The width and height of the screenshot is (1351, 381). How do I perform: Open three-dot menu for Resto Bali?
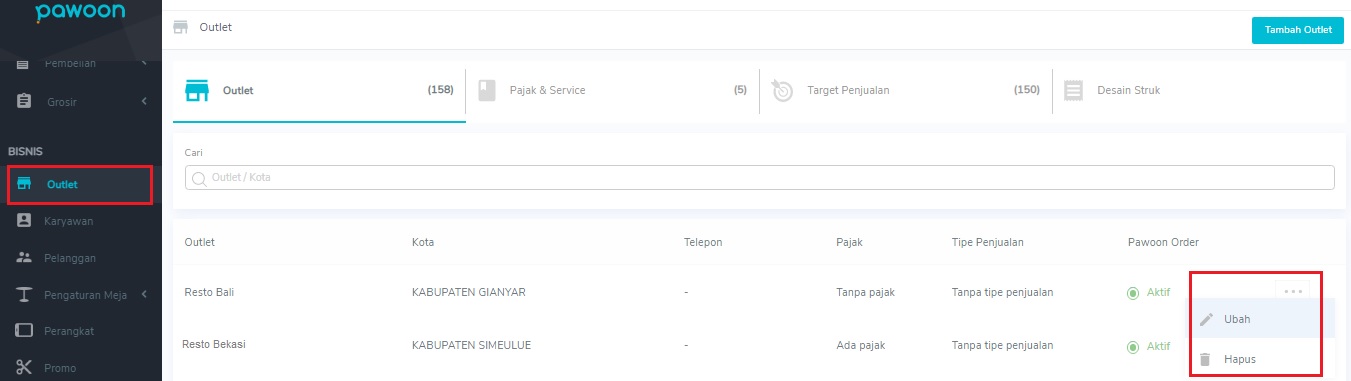tap(1293, 292)
